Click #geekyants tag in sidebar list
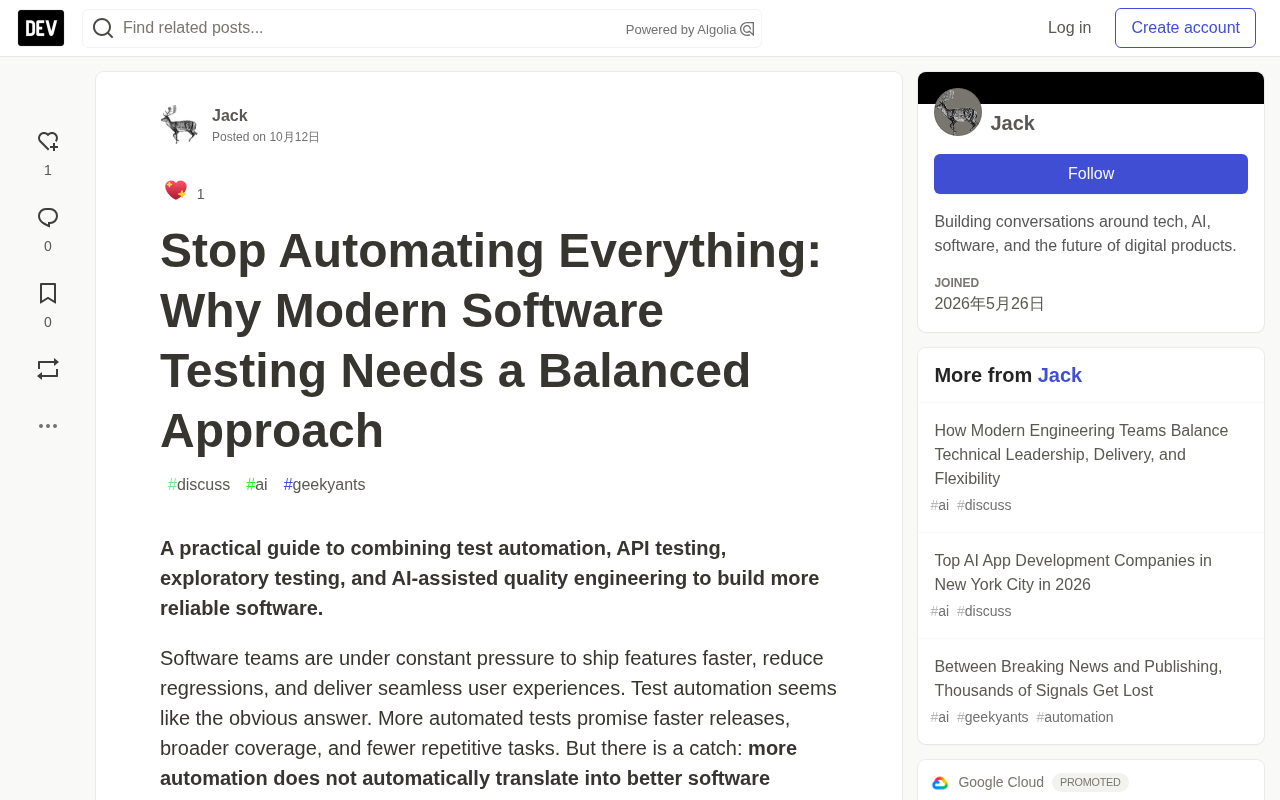Screen dimensions: 1280x800 [992, 717]
